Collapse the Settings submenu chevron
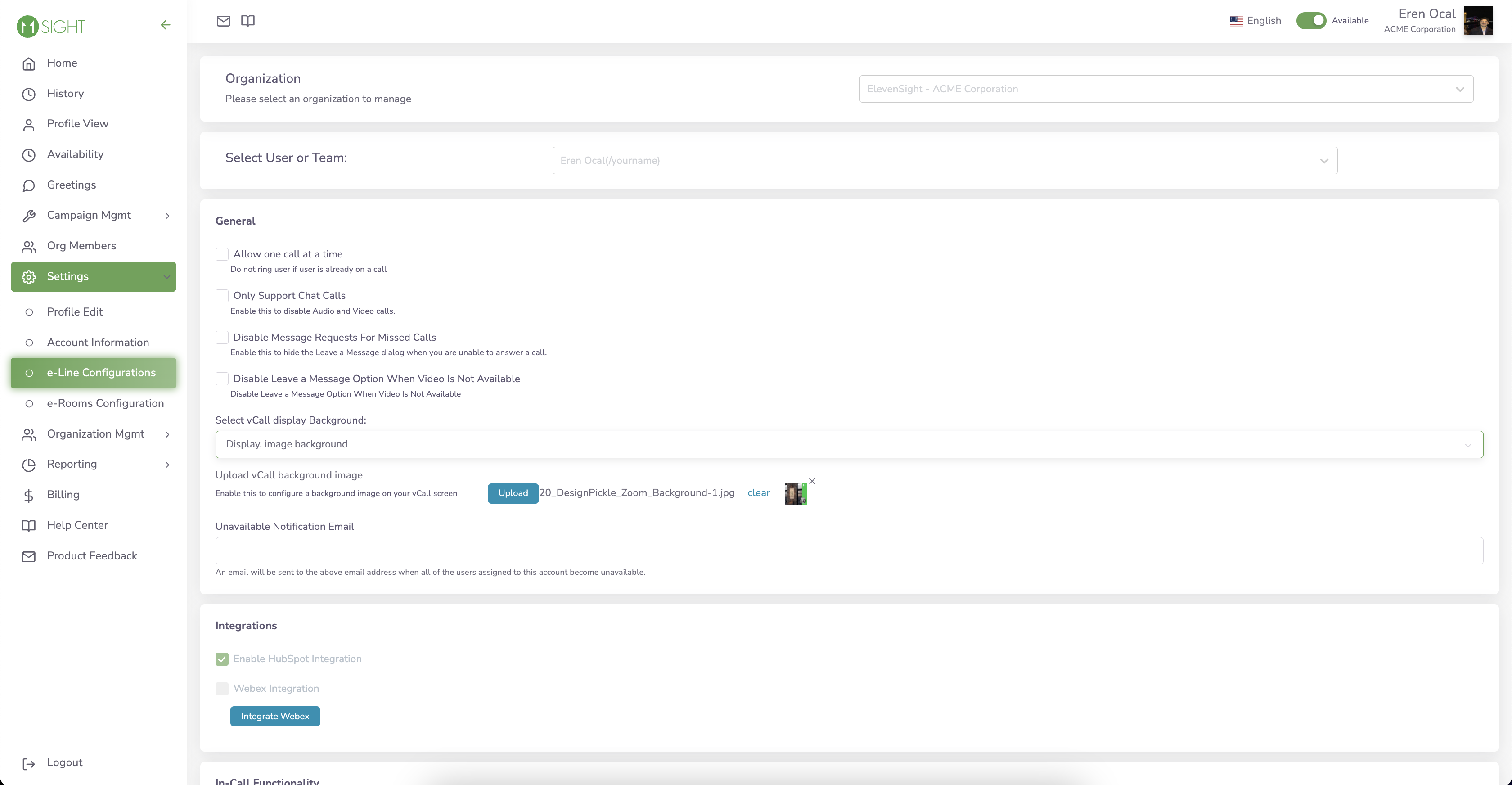Screen dimensions: 1512x785 (x=167, y=277)
